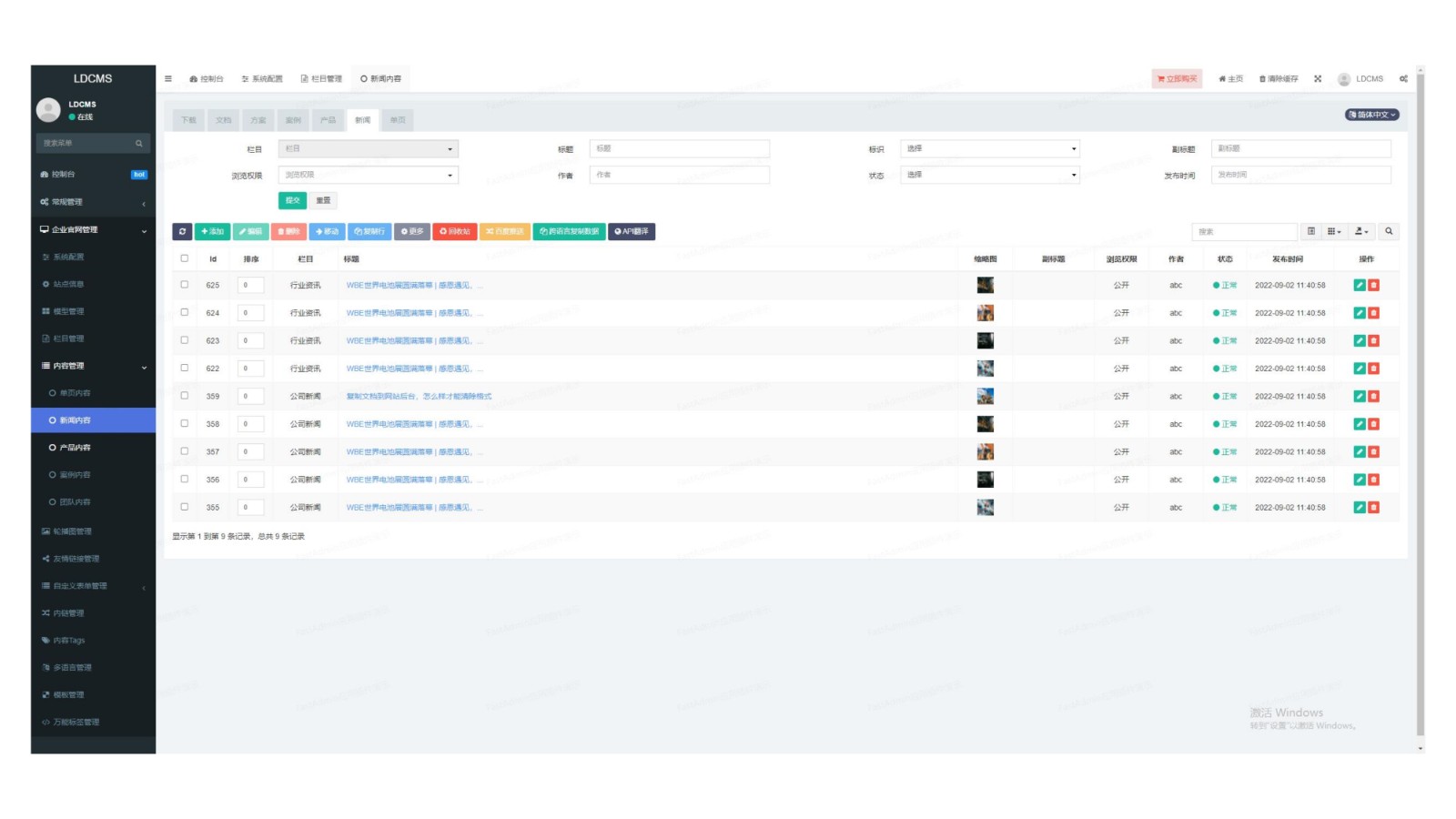This screenshot has width=1456, height=819.
Task: Open the columns grid dropdown button
Action: [x=1334, y=231]
